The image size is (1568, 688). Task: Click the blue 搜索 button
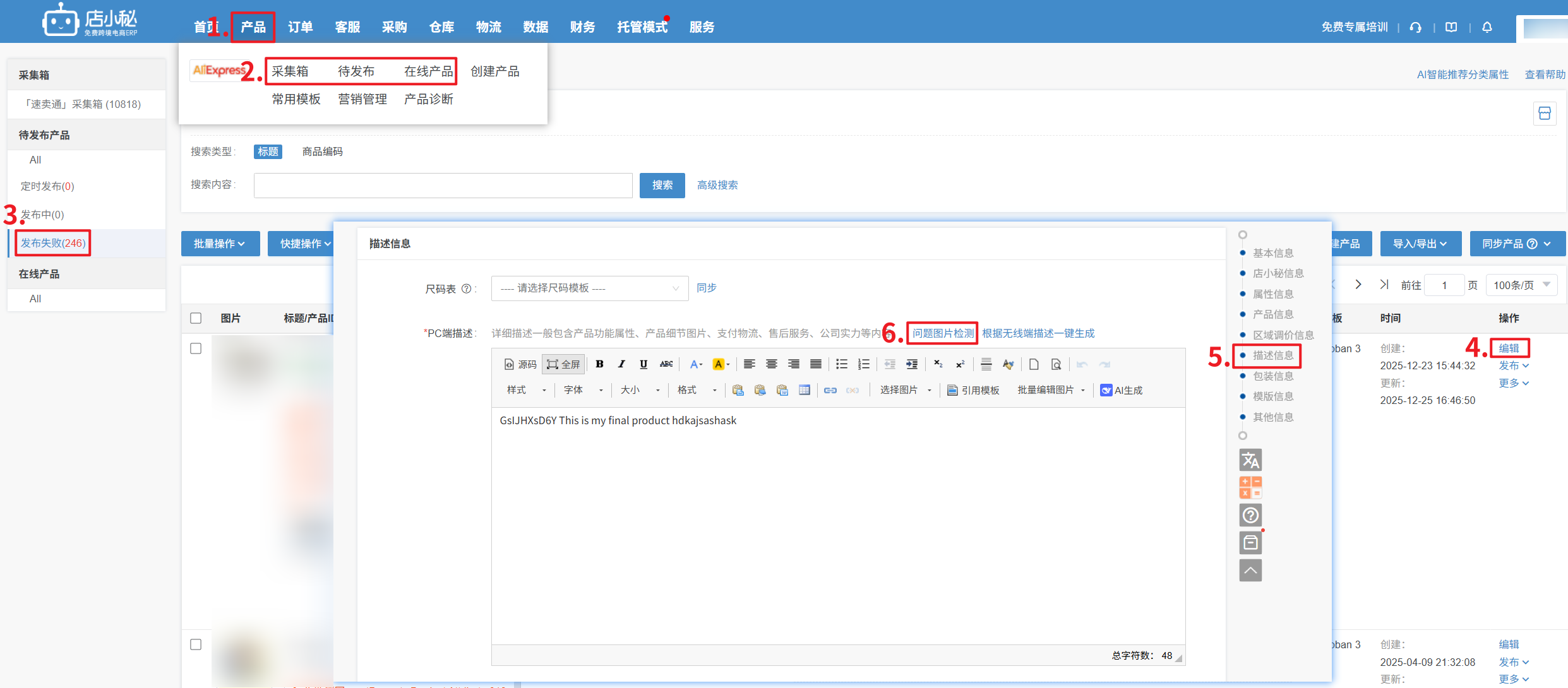point(662,185)
